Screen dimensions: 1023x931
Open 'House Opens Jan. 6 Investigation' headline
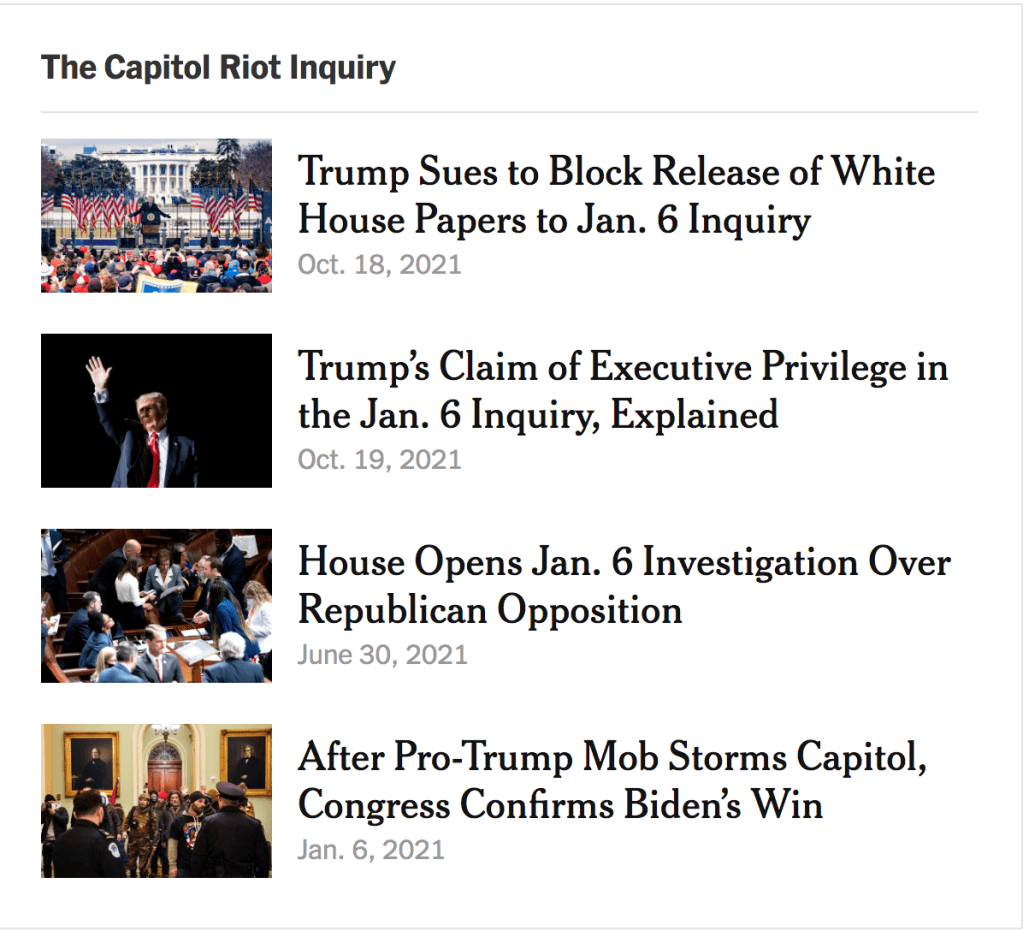pos(623,562)
